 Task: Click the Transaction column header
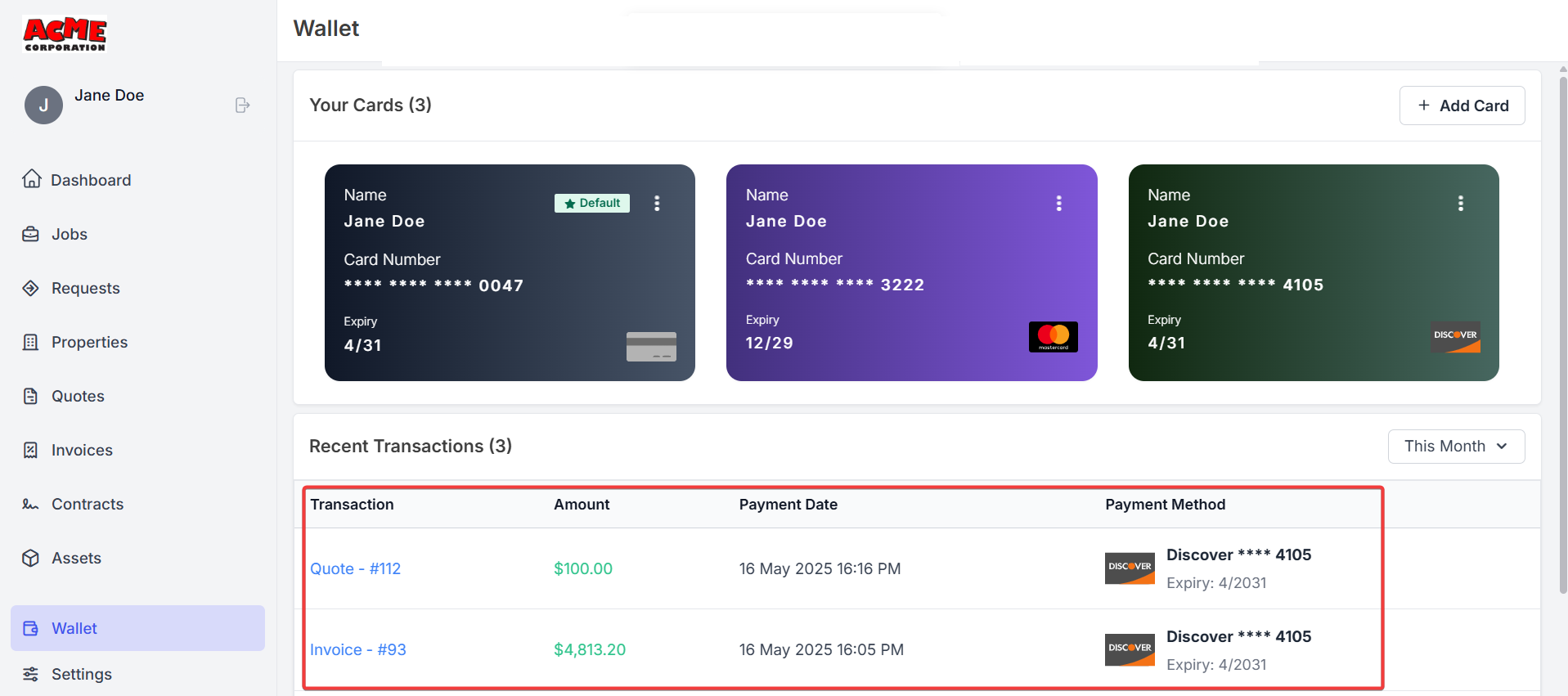[x=352, y=505]
